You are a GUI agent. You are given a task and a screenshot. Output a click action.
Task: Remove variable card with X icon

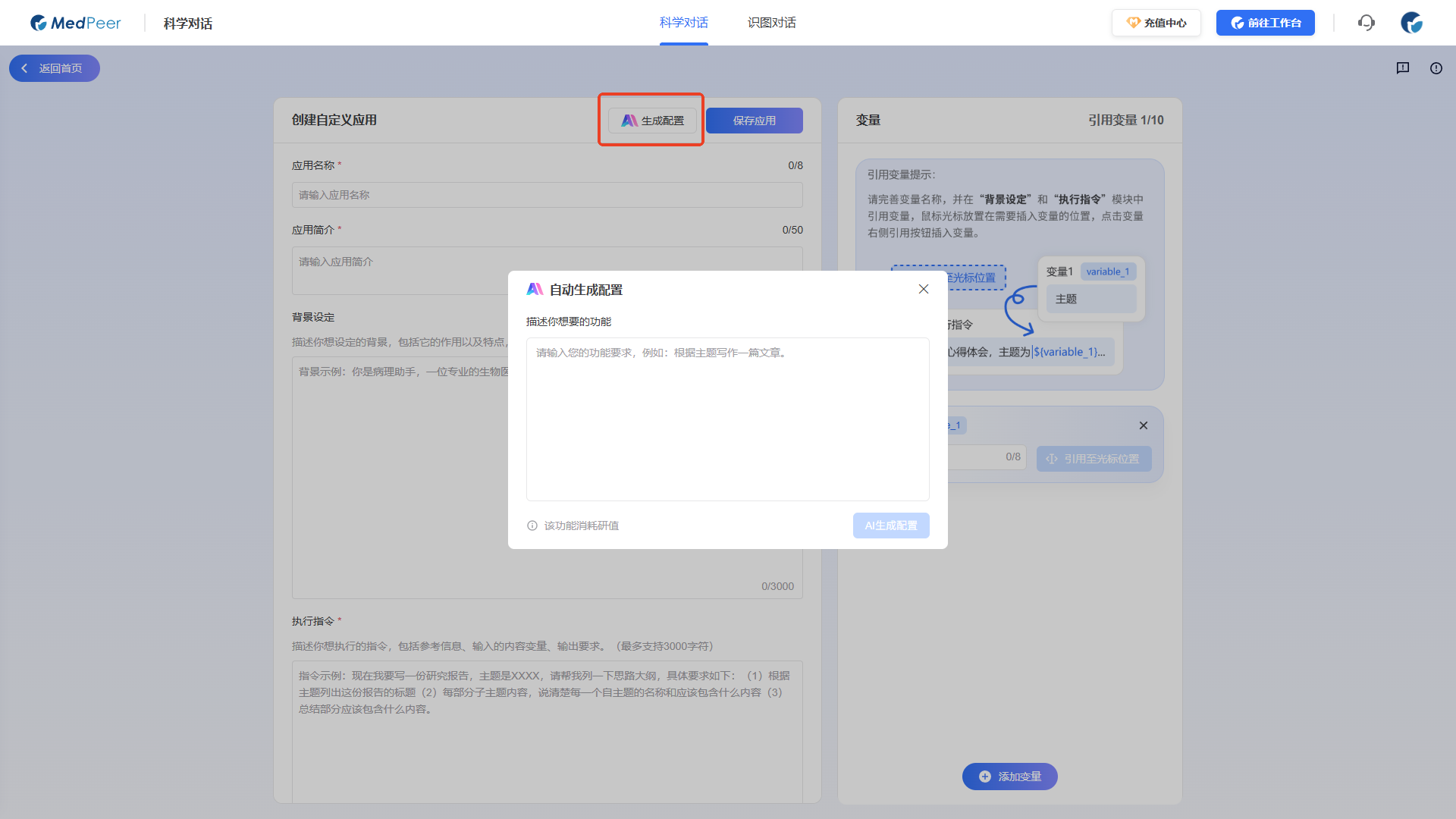pos(1144,425)
